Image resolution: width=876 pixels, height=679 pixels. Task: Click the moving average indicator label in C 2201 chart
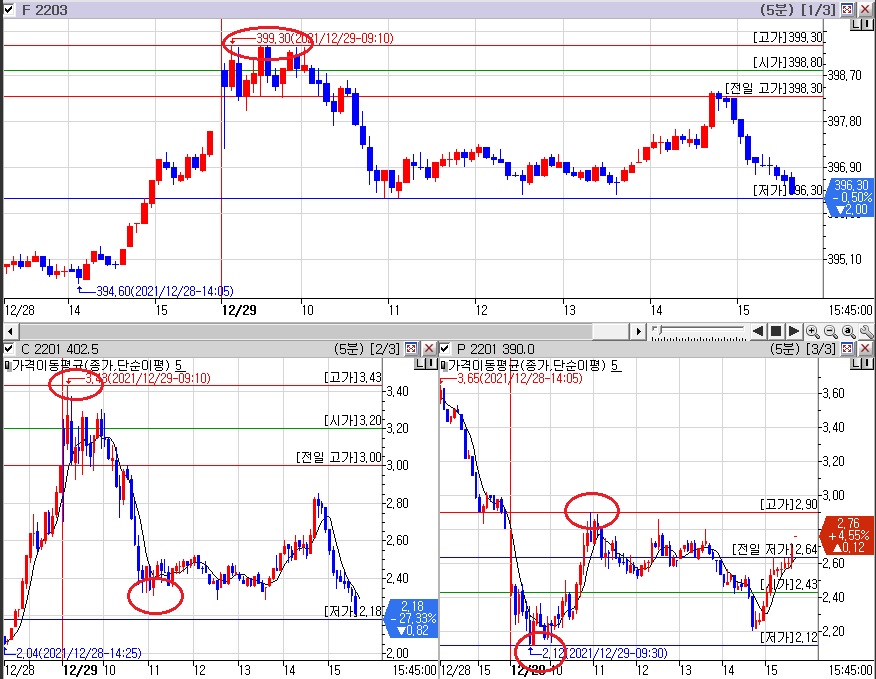(91, 365)
